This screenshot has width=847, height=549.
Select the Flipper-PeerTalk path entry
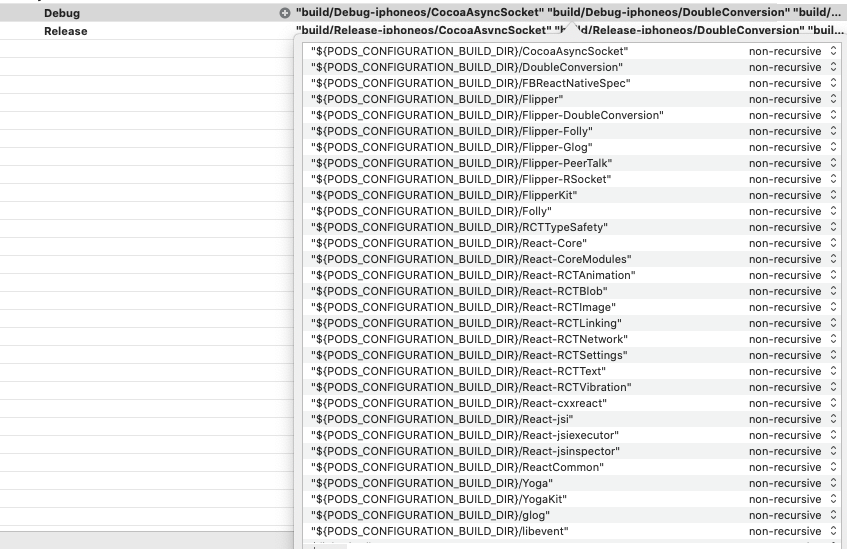[461, 163]
